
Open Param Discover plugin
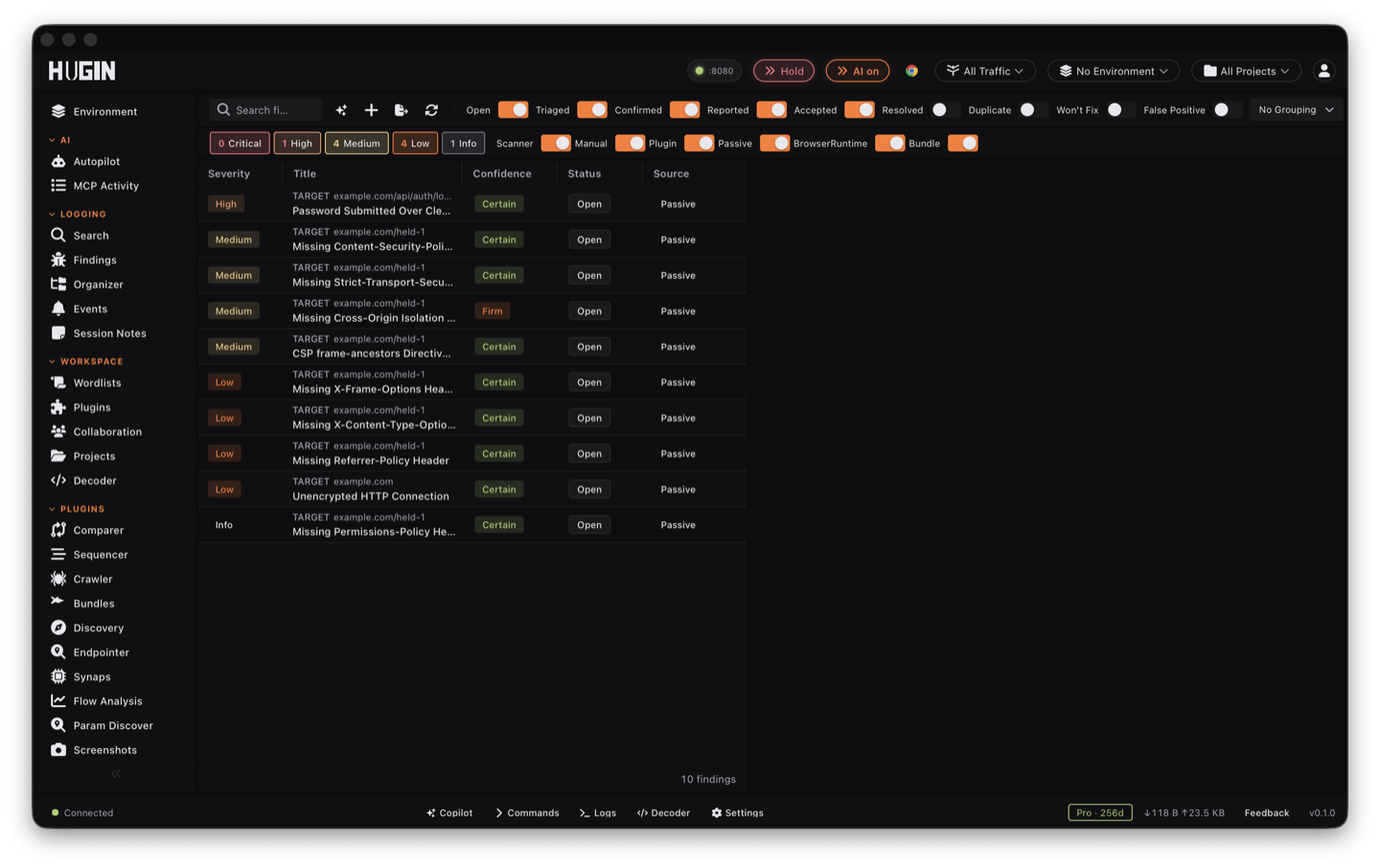tap(113, 725)
